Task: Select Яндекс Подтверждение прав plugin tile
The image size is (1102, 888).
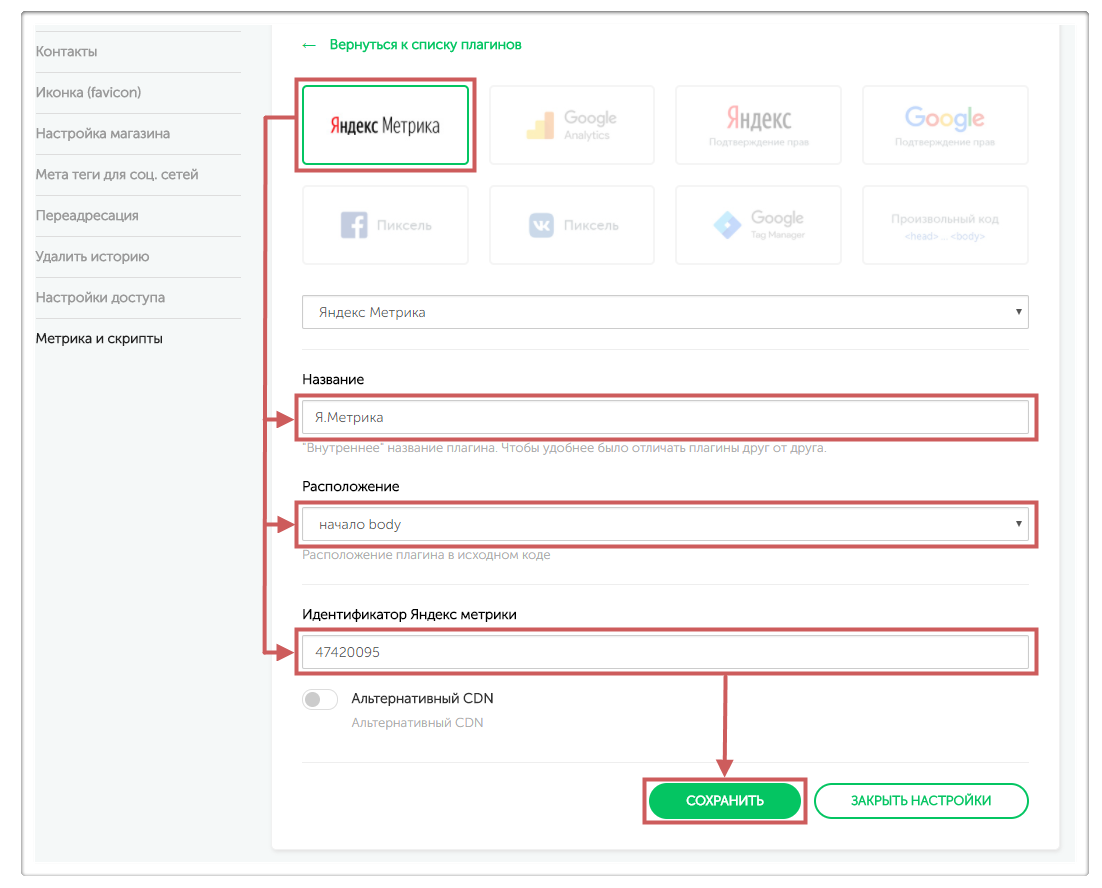Action: tap(758, 125)
